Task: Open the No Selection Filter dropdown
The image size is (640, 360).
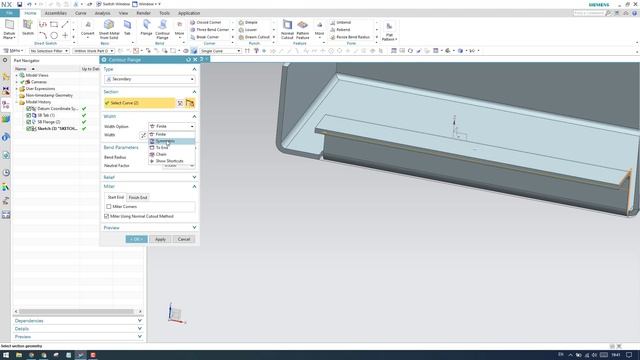Action: pos(49,51)
